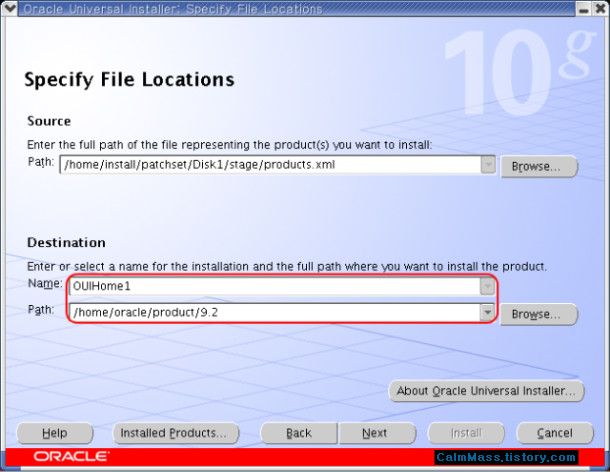Click Browse button next to Source path
Viewport: 610px width, 472px height.
pos(538,167)
